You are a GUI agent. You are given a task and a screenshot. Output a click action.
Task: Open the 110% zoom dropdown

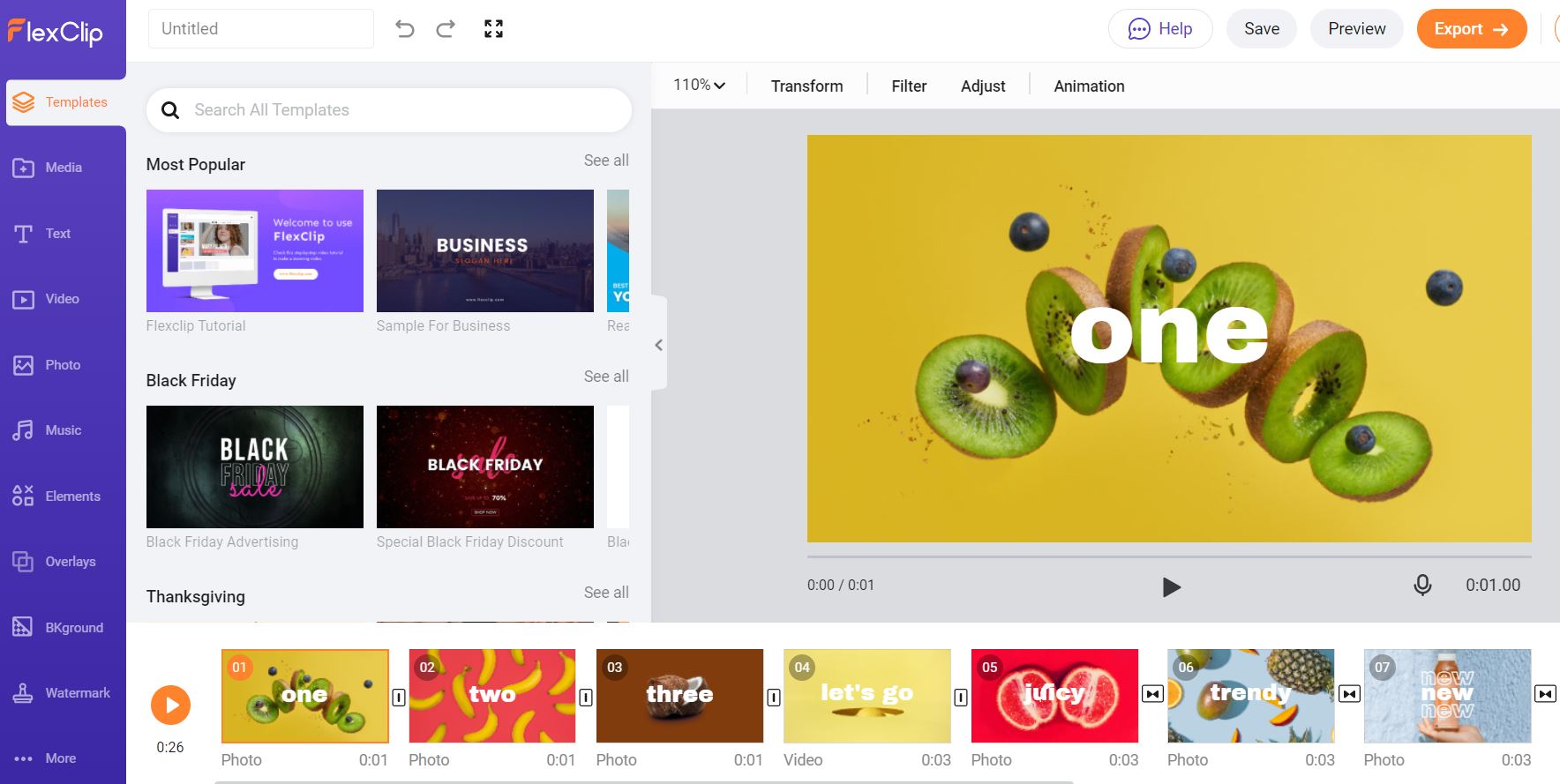point(699,86)
